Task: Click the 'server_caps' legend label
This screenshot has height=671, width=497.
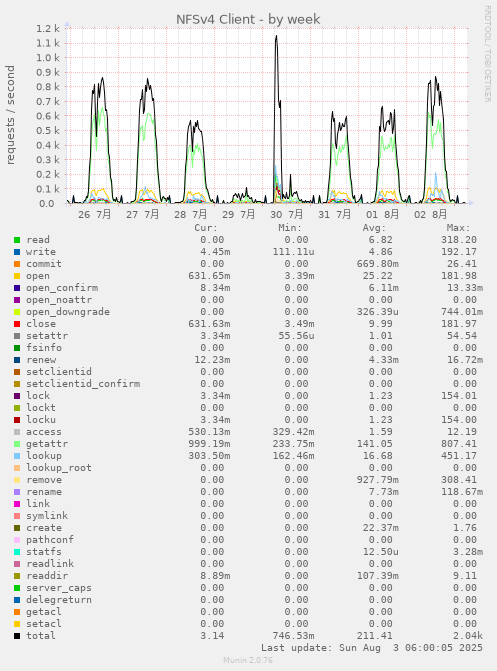Action: tap(59, 588)
